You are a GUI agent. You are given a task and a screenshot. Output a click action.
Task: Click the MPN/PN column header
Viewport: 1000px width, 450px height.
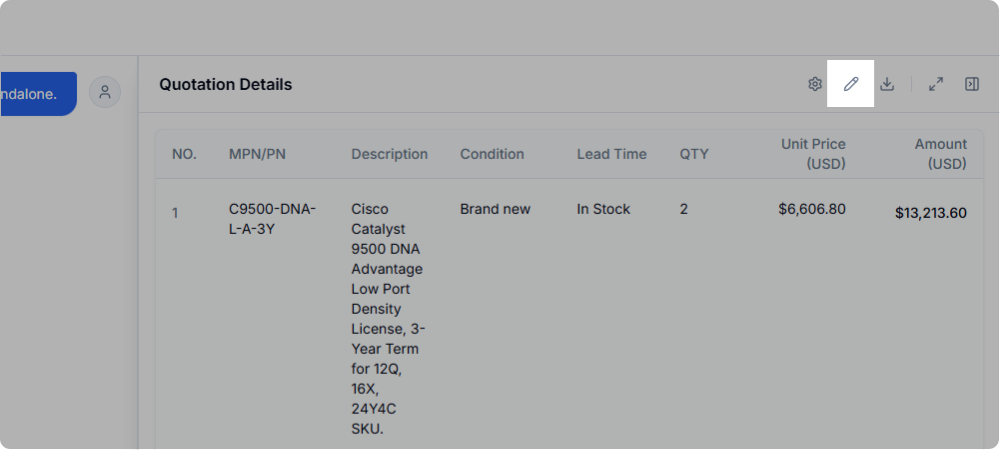(x=259, y=154)
